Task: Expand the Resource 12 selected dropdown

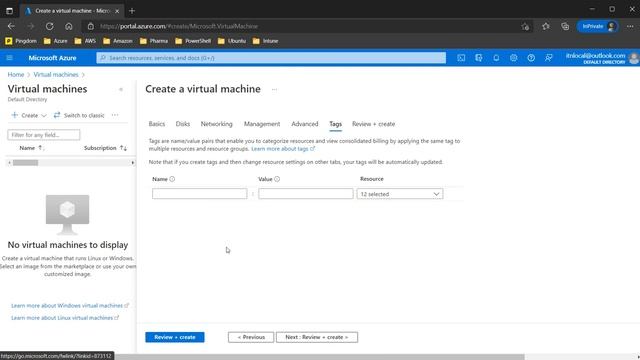Action: coord(400,194)
